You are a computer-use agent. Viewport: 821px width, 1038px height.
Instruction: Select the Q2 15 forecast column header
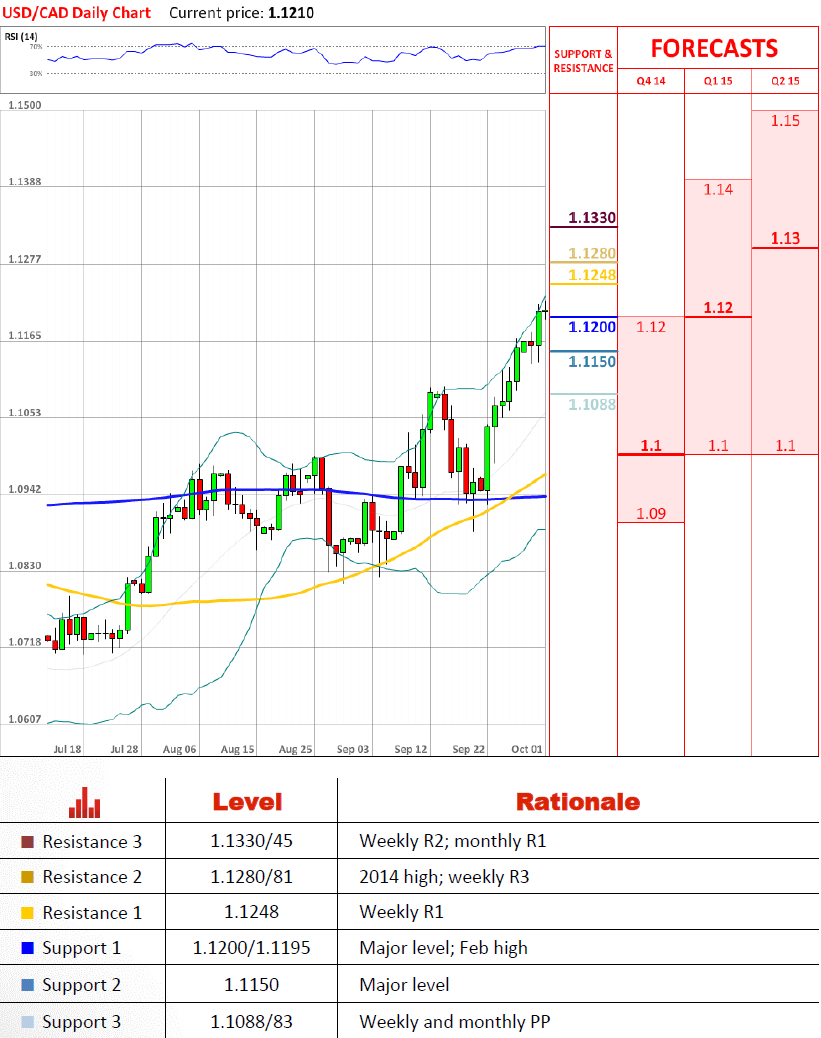785,81
